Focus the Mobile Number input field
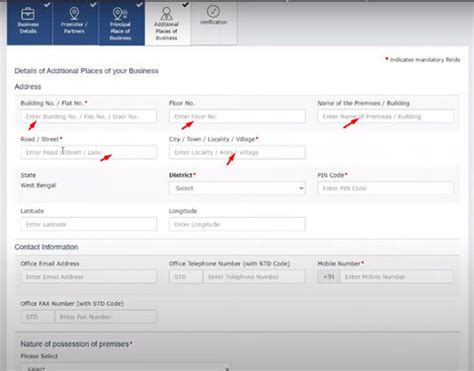The width and height of the screenshot is (474, 371). point(397,277)
